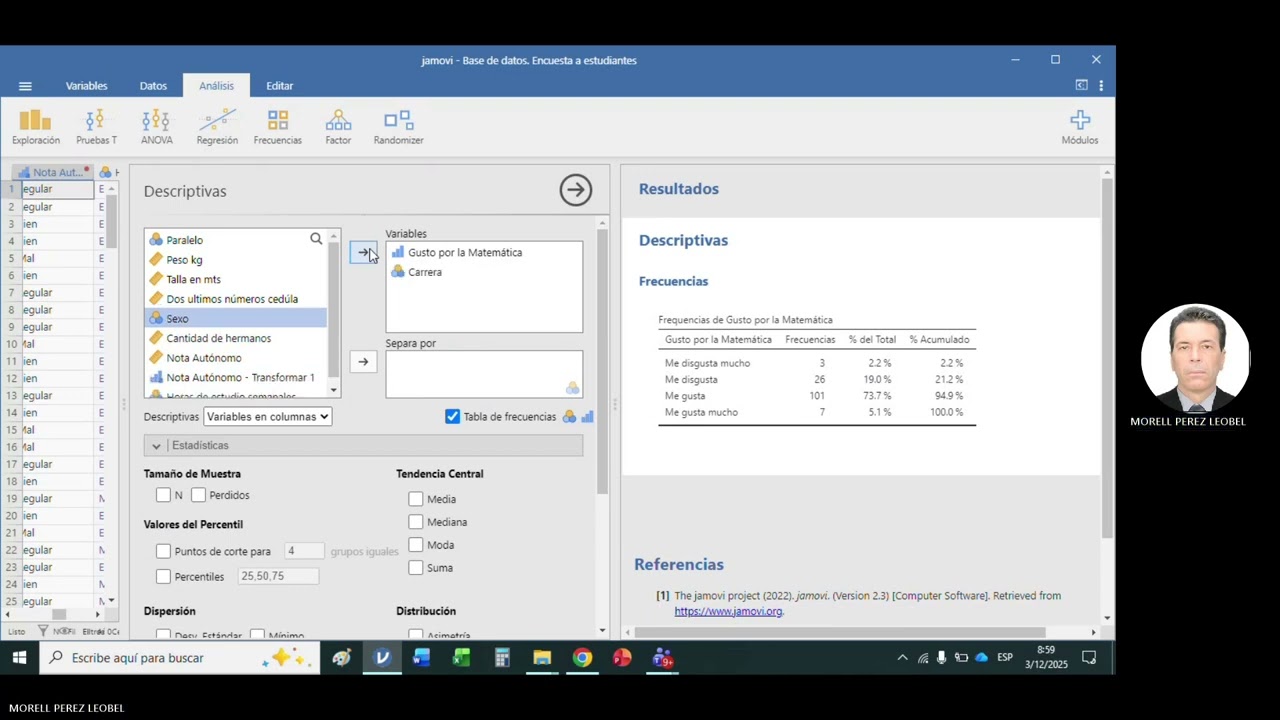Screen dimensions: 1280x720
Task: Click the cut points groups number field
Action: point(304,551)
